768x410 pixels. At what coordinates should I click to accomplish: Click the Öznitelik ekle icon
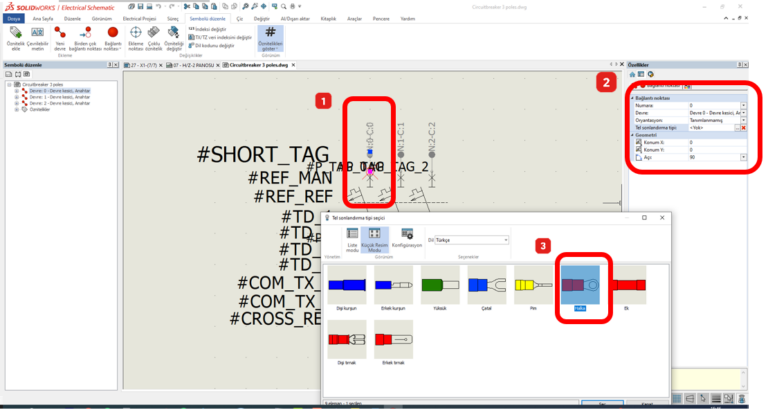(x=14, y=36)
